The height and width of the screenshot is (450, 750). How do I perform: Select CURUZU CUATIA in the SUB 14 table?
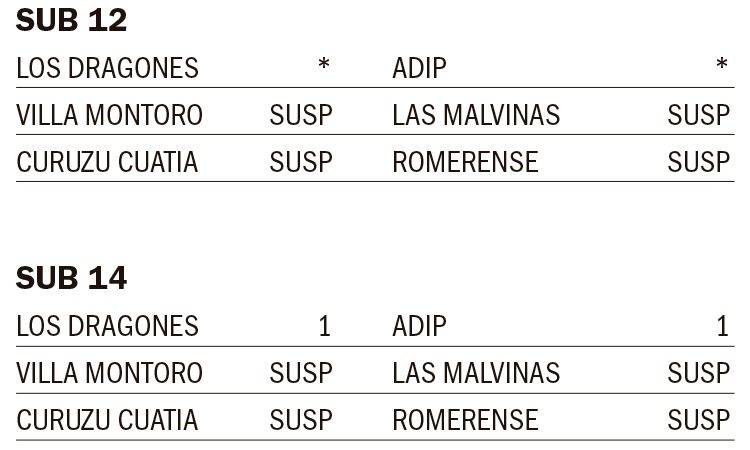point(107,420)
